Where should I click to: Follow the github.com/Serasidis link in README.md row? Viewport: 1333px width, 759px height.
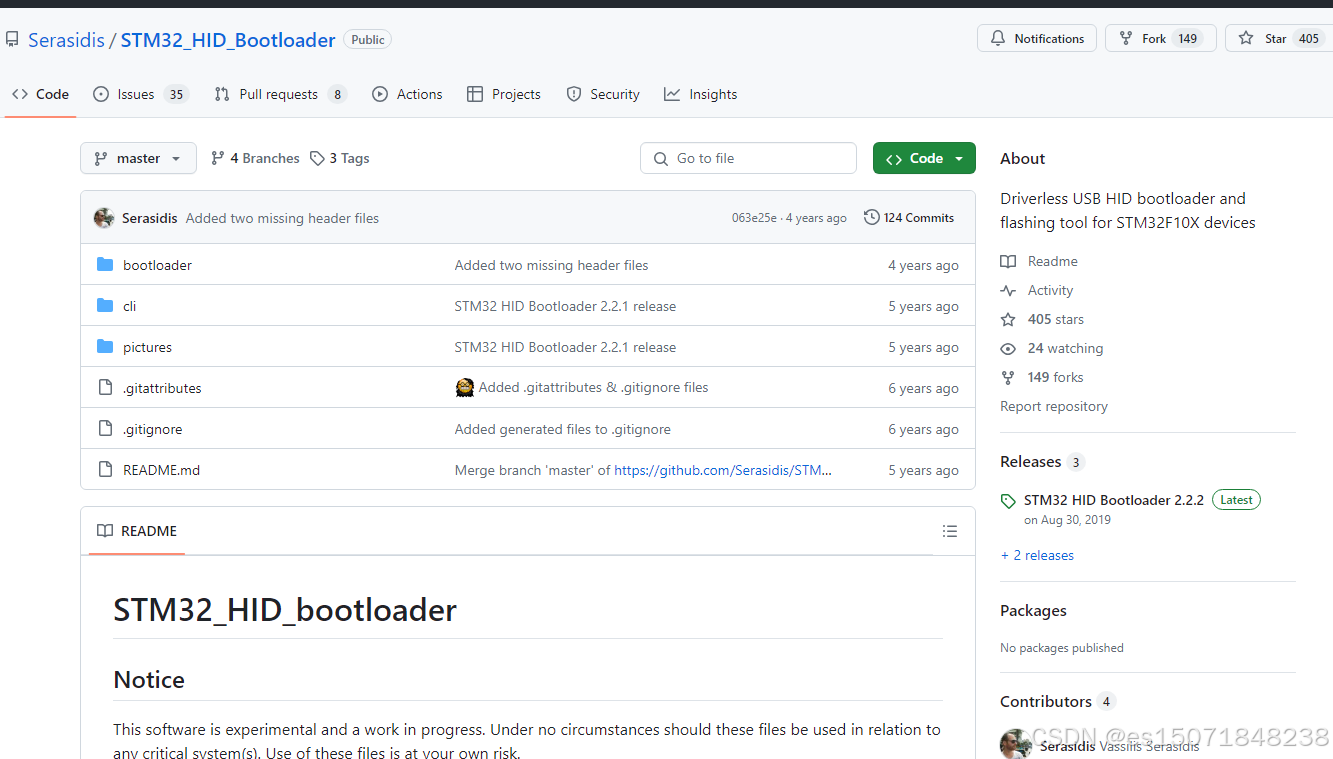[722, 470]
